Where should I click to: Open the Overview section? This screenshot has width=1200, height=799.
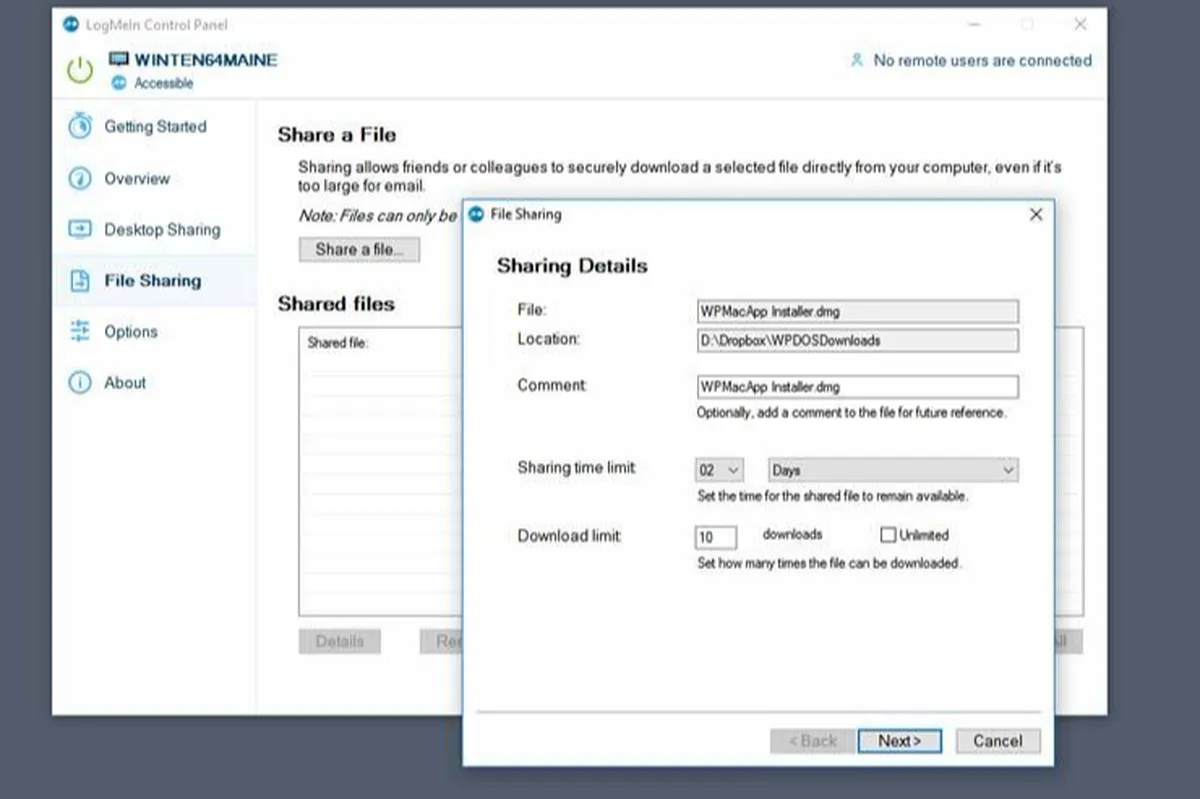(x=137, y=179)
